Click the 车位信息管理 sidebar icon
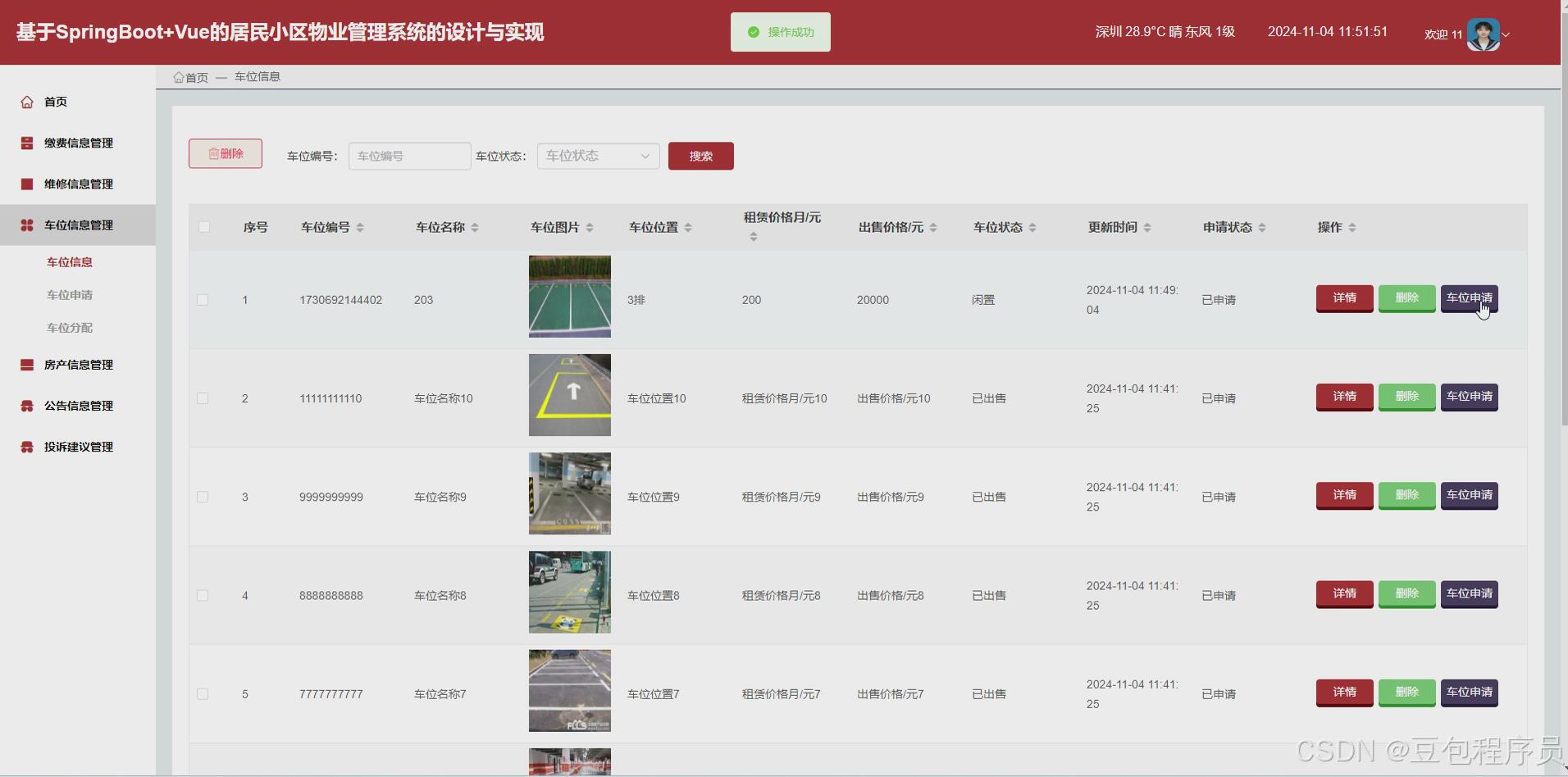1568x777 pixels. point(25,225)
